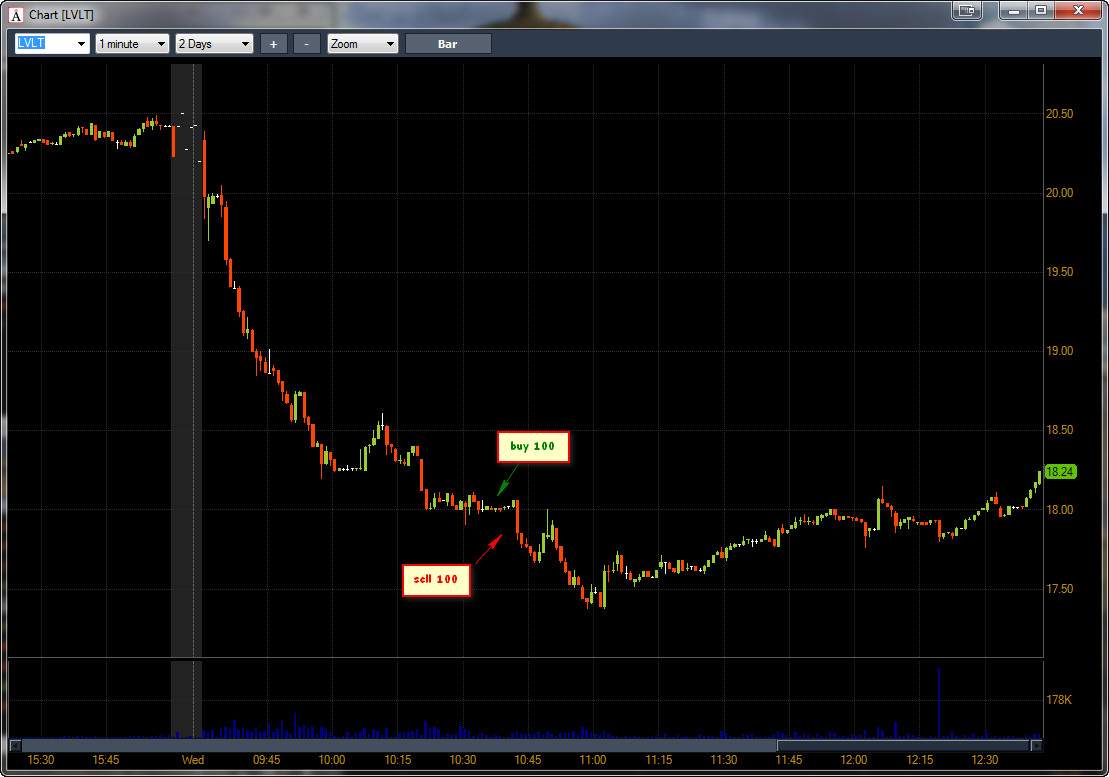Click the horizontal scrollbar thumb
The height and width of the screenshot is (777, 1109).
click(903, 745)
